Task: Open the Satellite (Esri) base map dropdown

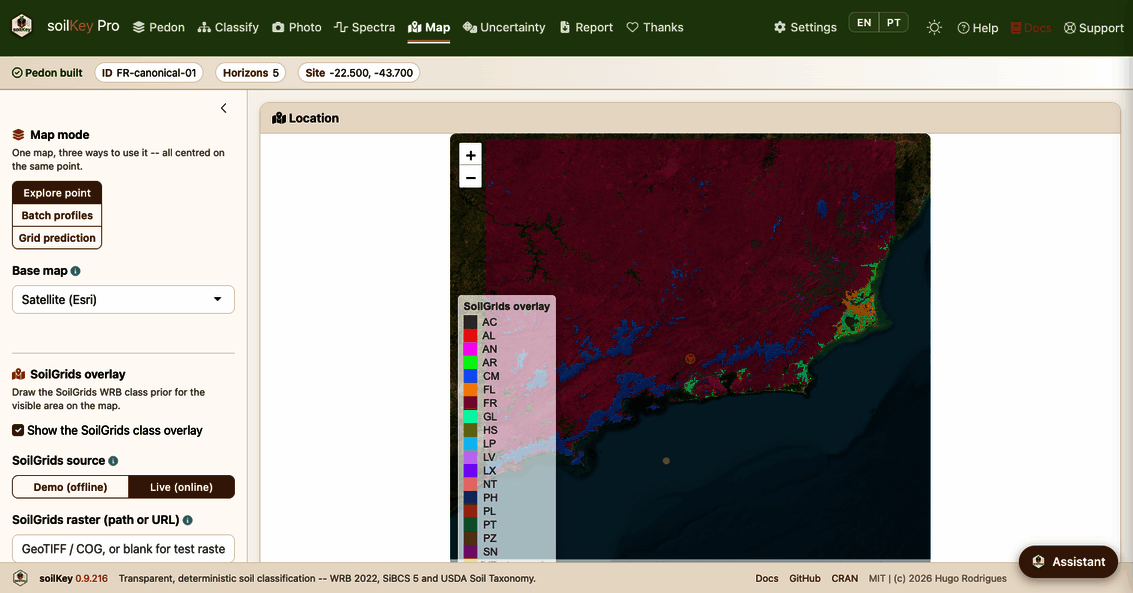Action: coord(124,300)
